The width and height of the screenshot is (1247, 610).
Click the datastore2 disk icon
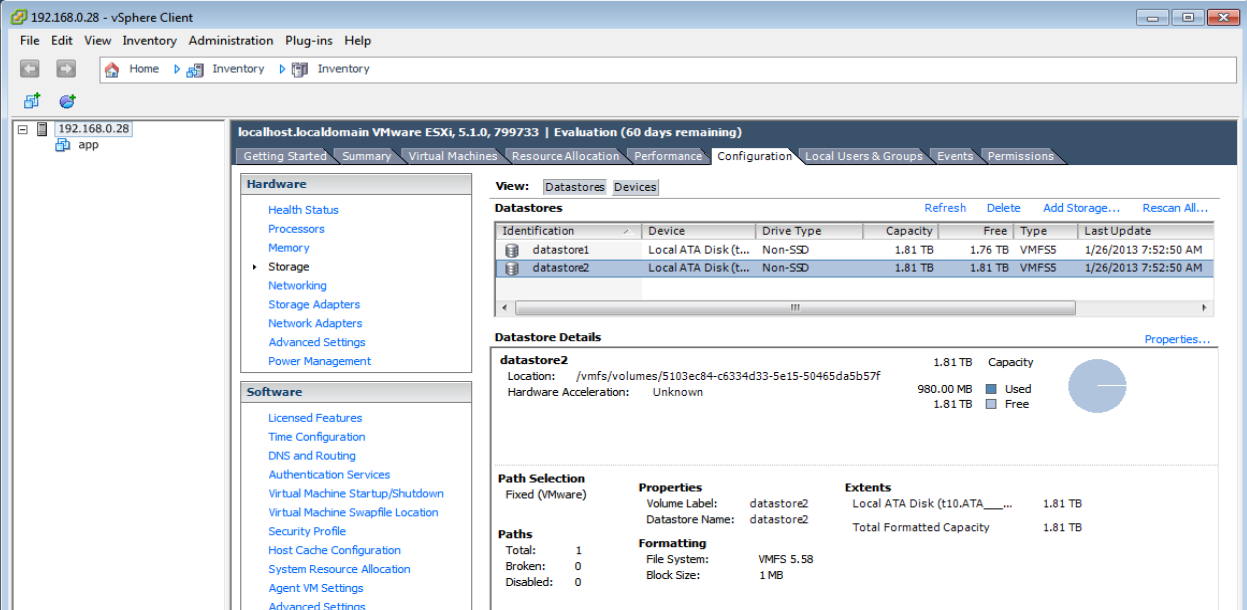513,269
